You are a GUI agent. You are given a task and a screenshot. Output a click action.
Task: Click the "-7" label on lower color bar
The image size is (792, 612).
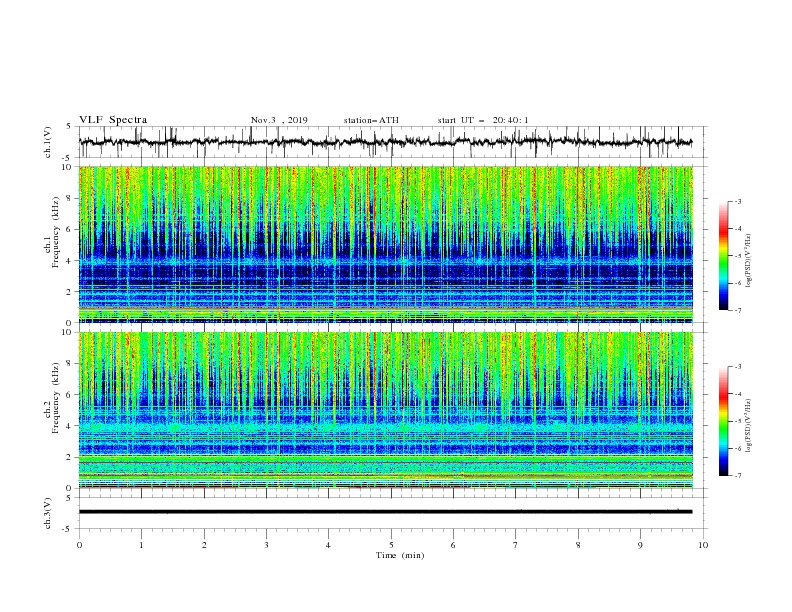738,476
